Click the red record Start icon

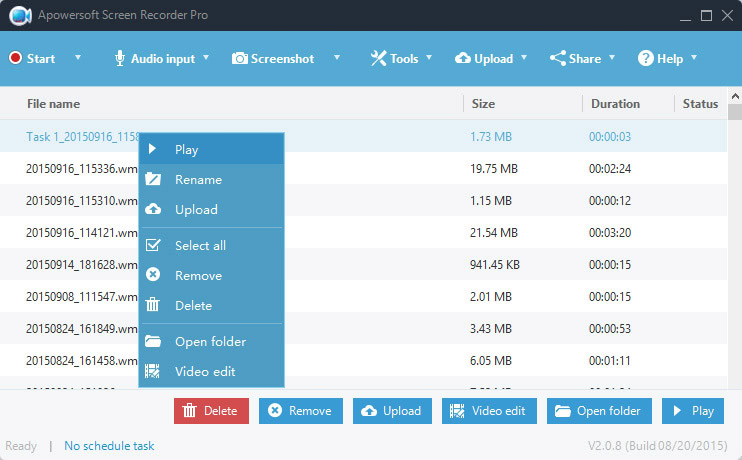point(15,58)
